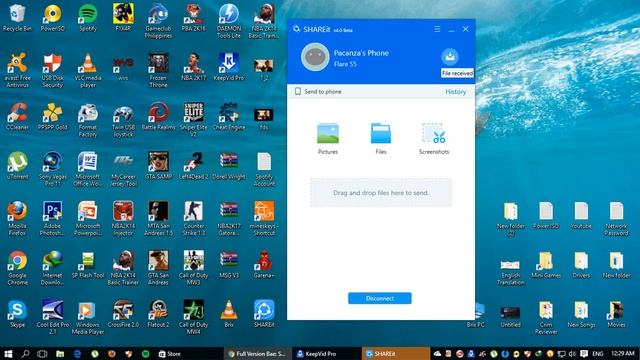Open the Garena+ desktop shortcut
The width and height of the screenshot is (640, 360).
tap(264, 264)
